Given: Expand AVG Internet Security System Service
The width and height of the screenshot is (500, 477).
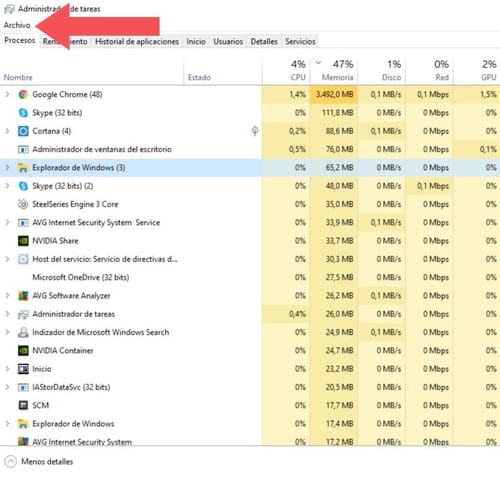Looking at the screenshot, I should [x=7, y=222].
